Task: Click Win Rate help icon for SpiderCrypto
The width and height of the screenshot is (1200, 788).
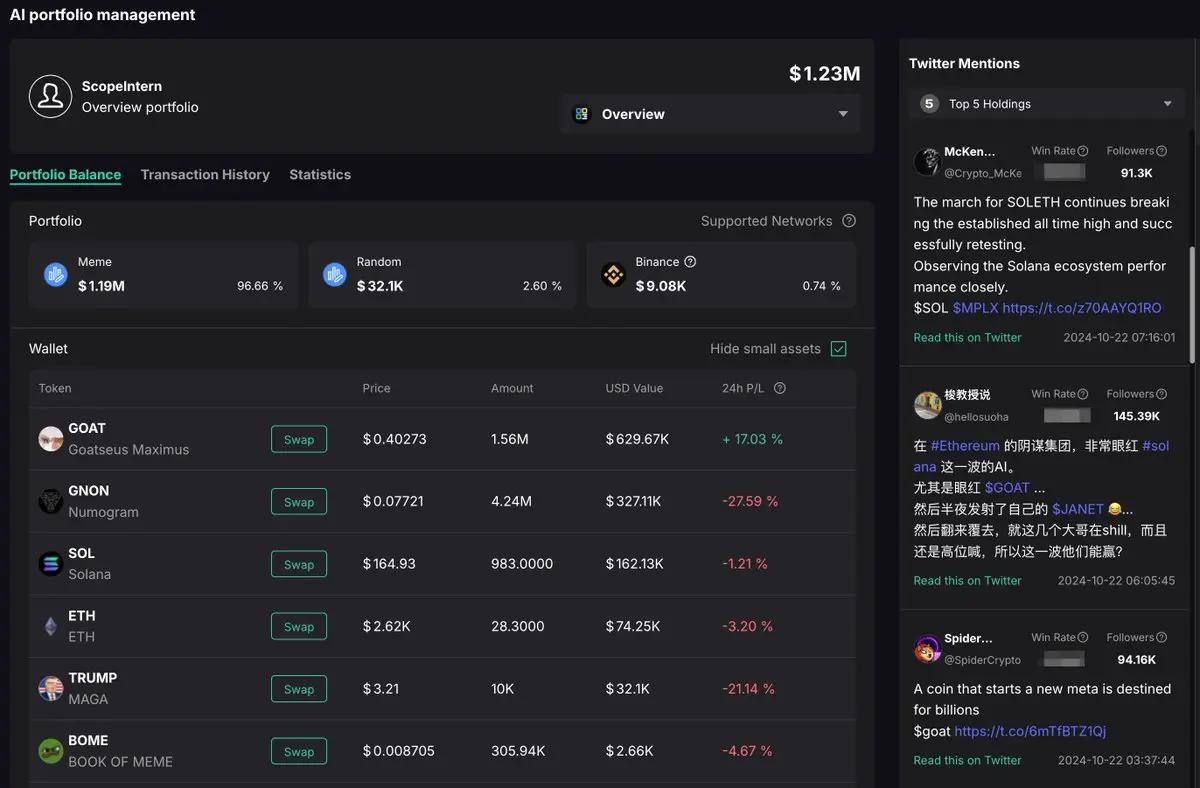Action: (1083, 637)
